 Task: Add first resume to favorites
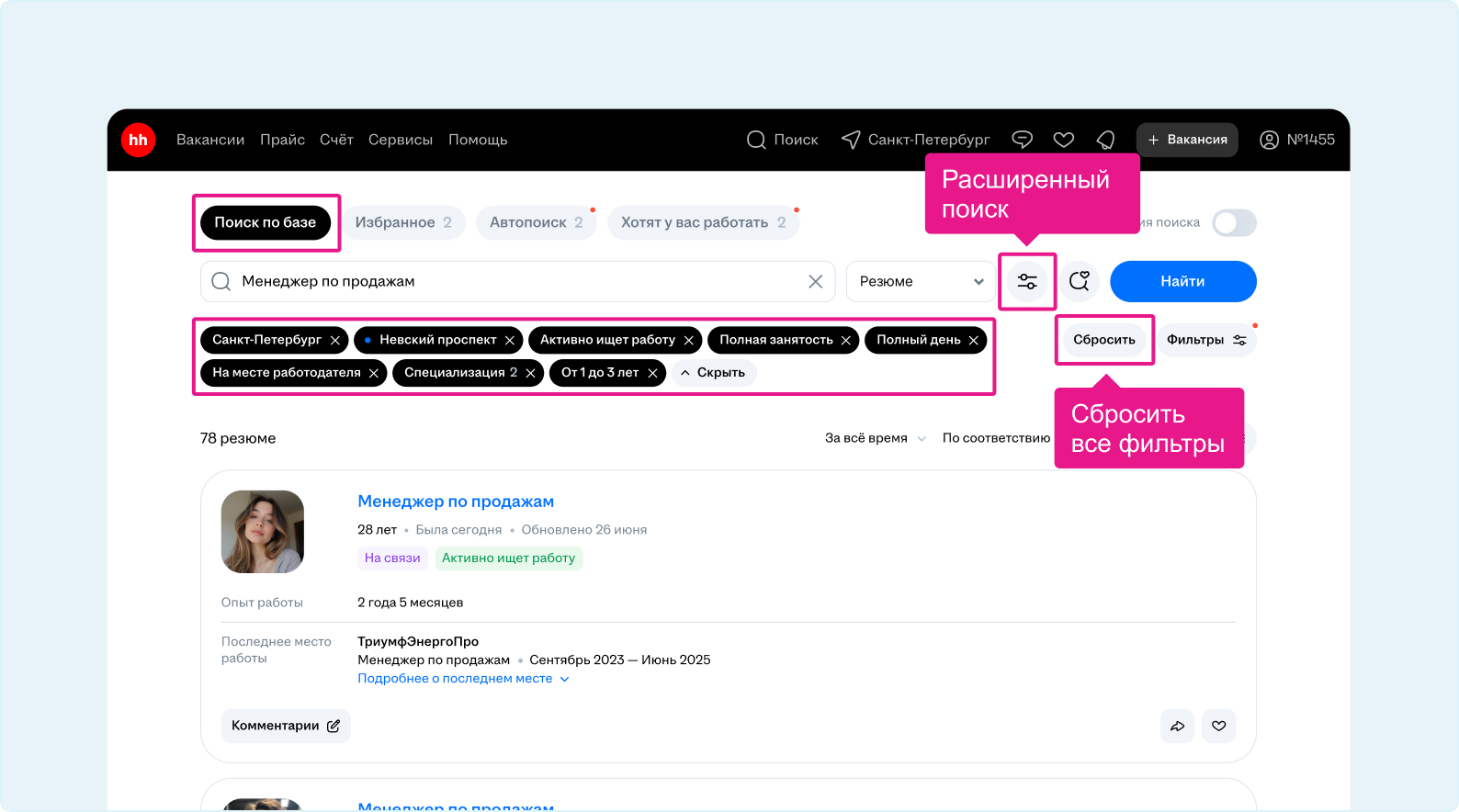tap(1219, 726)
